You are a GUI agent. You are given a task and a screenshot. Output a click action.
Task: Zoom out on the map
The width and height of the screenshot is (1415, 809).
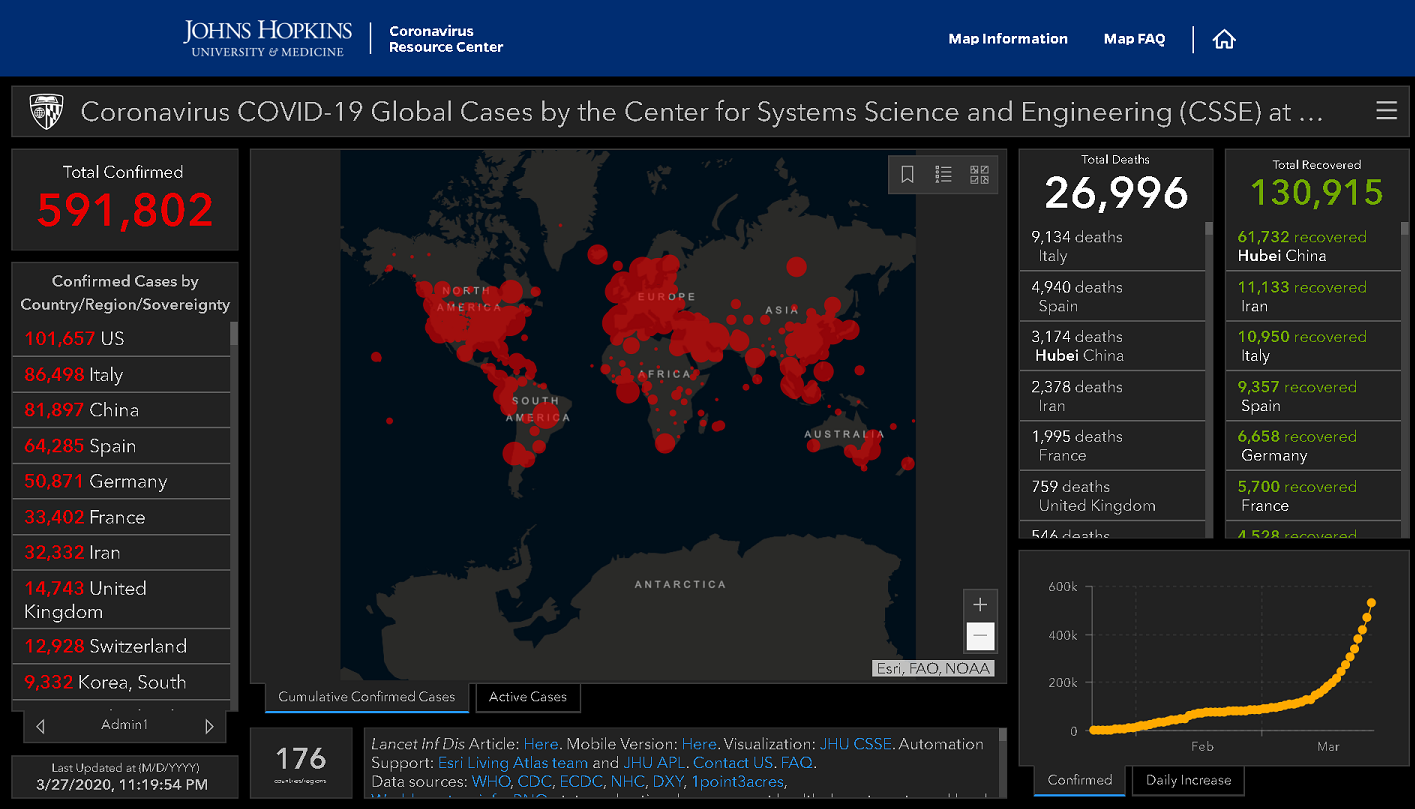coord(980,636)
